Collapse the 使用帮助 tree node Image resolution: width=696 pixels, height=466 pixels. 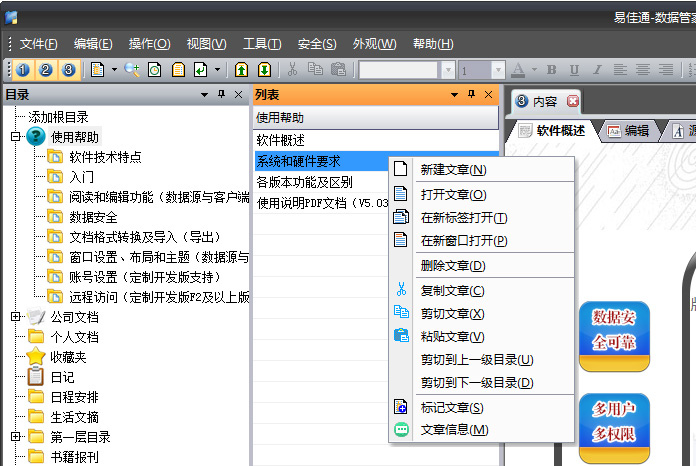(x=16, y=137)
